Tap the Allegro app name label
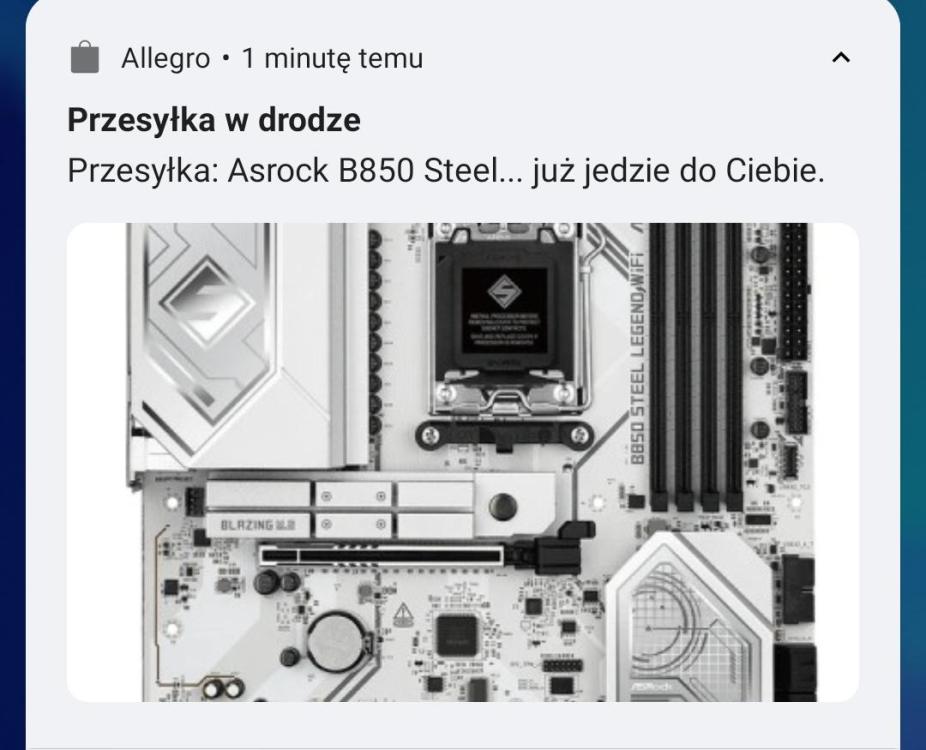Screen dimensions: 926x750 click(165, 58)
